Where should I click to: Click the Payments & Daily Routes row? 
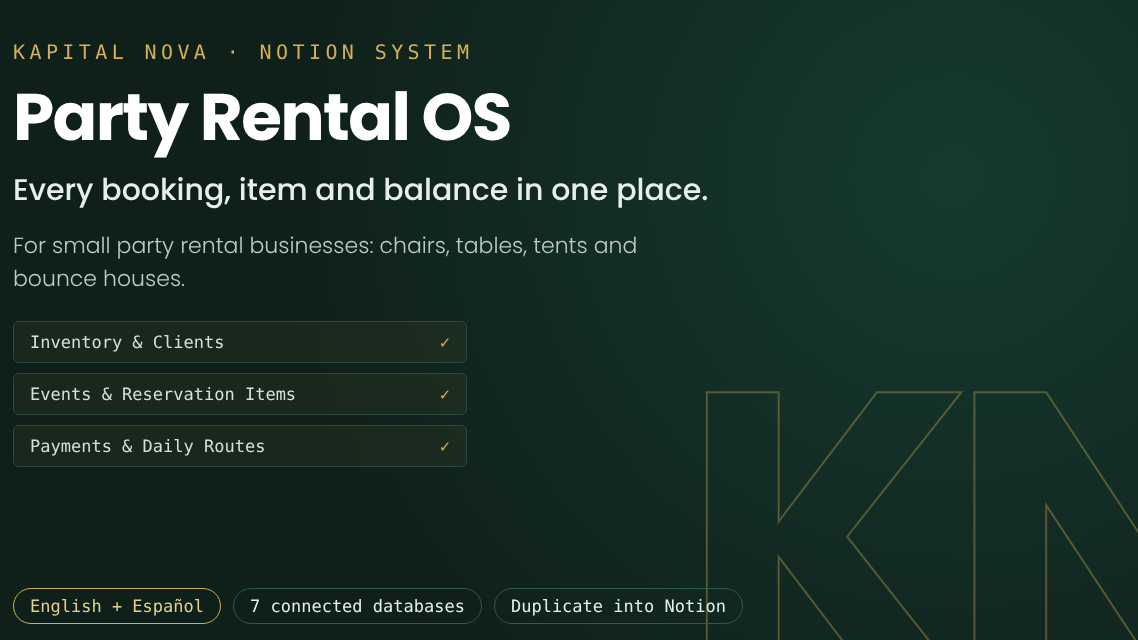(x=240, y=446)
